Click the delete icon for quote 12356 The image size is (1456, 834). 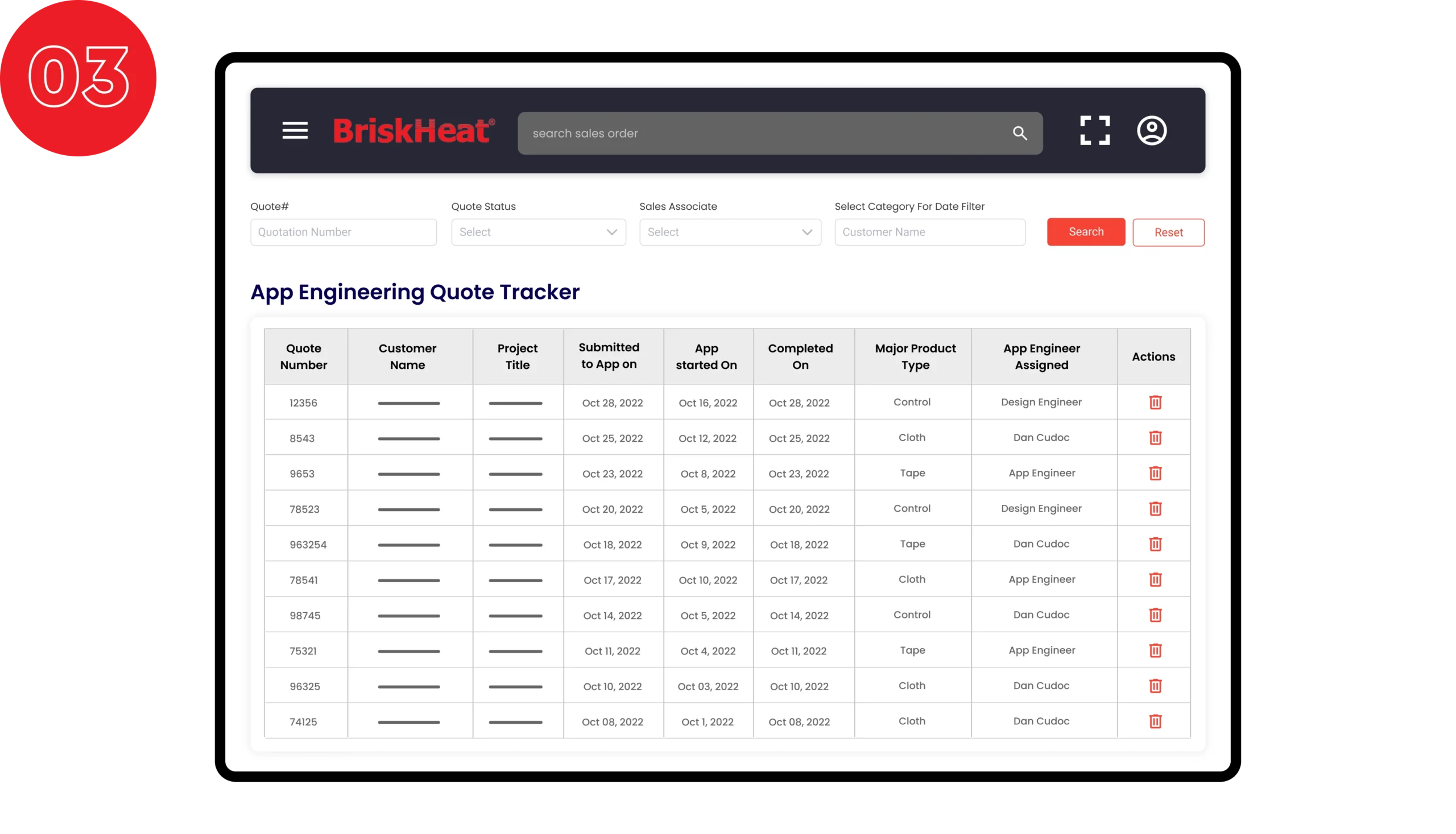[1155, 401]
